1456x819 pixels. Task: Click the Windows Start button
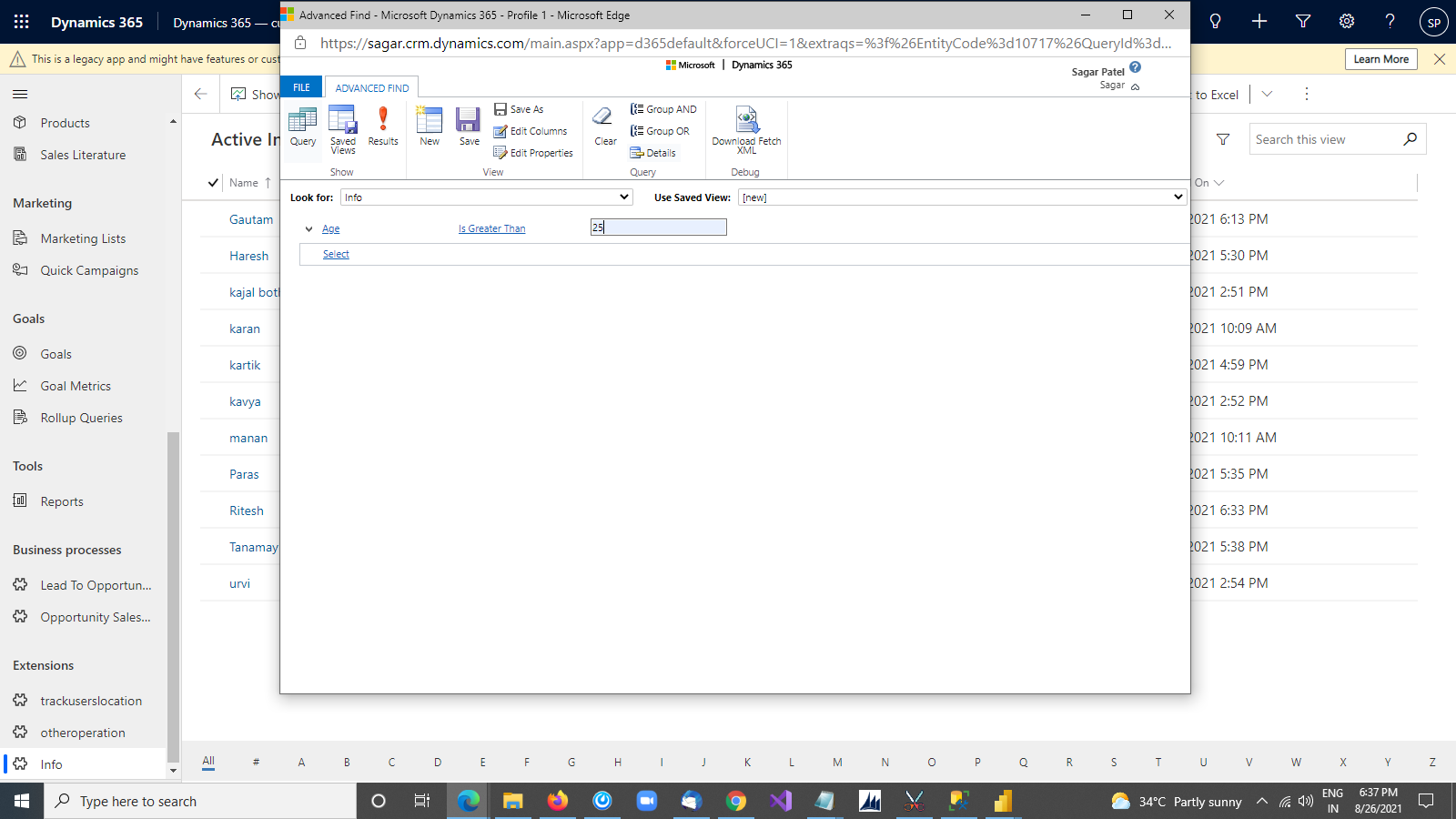(x=22, y=801)
